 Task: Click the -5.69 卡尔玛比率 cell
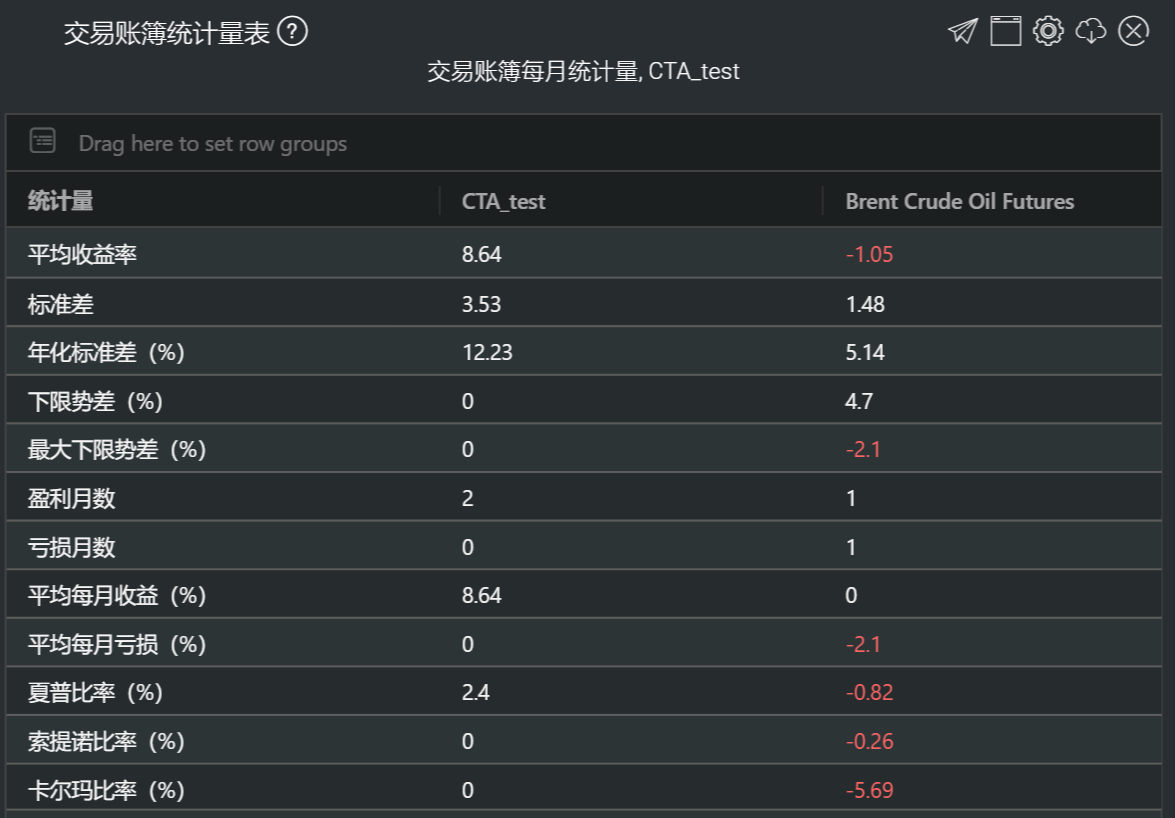pyautogui.click(x=868, y=790)
